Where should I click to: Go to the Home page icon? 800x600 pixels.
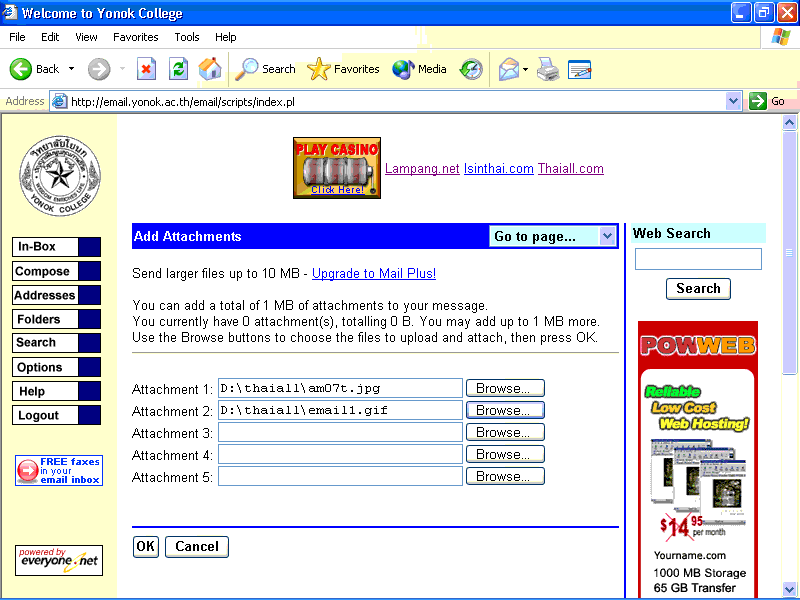(x=210, y=69)
